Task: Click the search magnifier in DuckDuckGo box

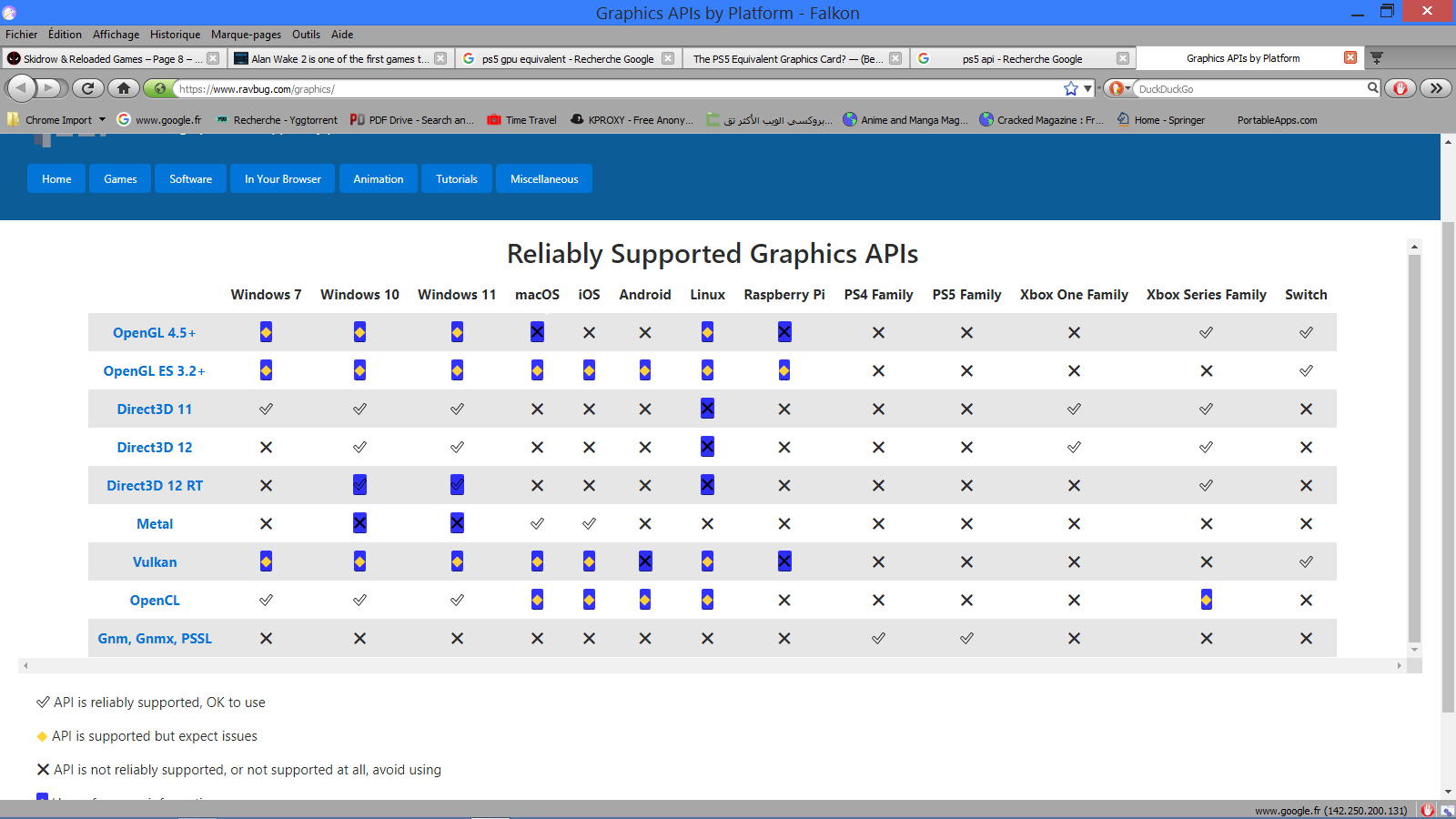Action: [1372, 88]
